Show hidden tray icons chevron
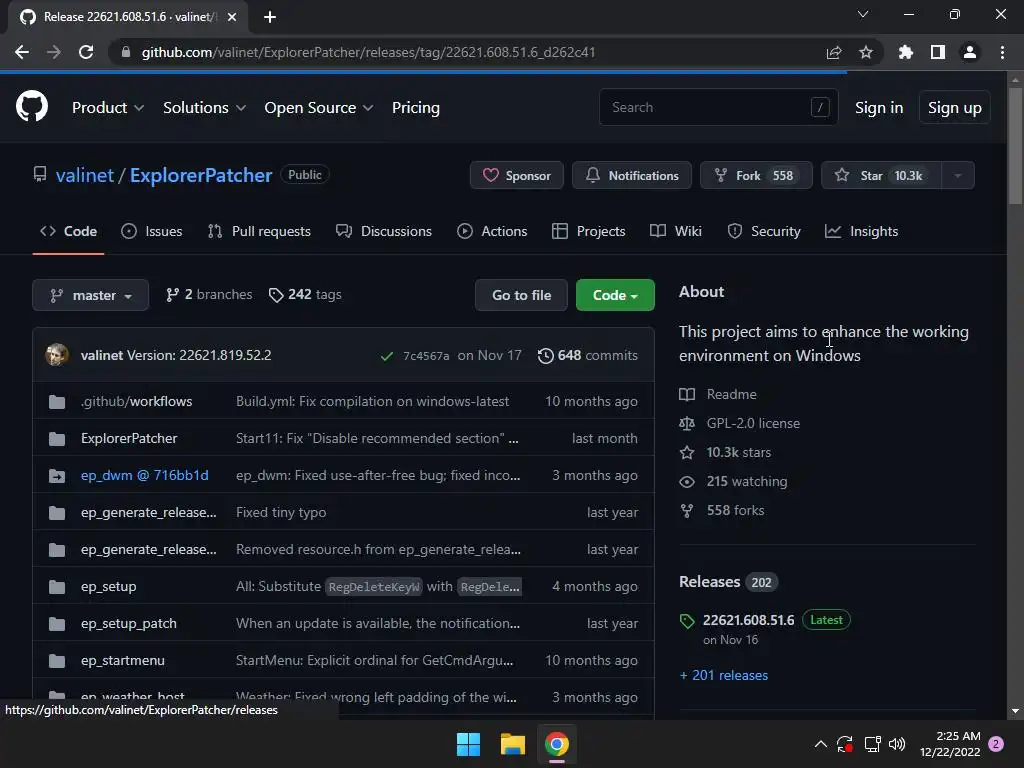This screenshot has height=768, width=1024. (821, 744)
